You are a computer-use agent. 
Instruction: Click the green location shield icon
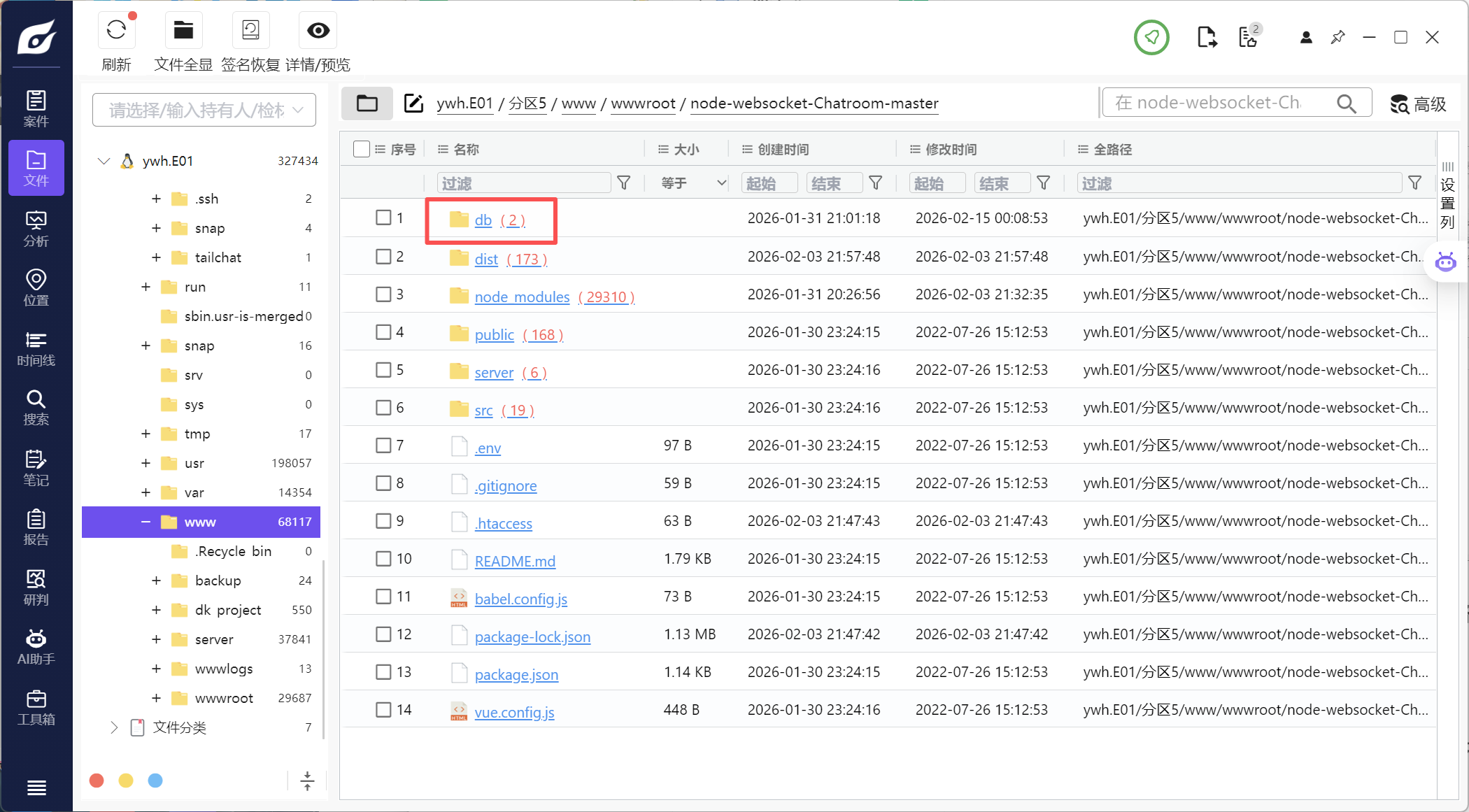point(1151,37)
